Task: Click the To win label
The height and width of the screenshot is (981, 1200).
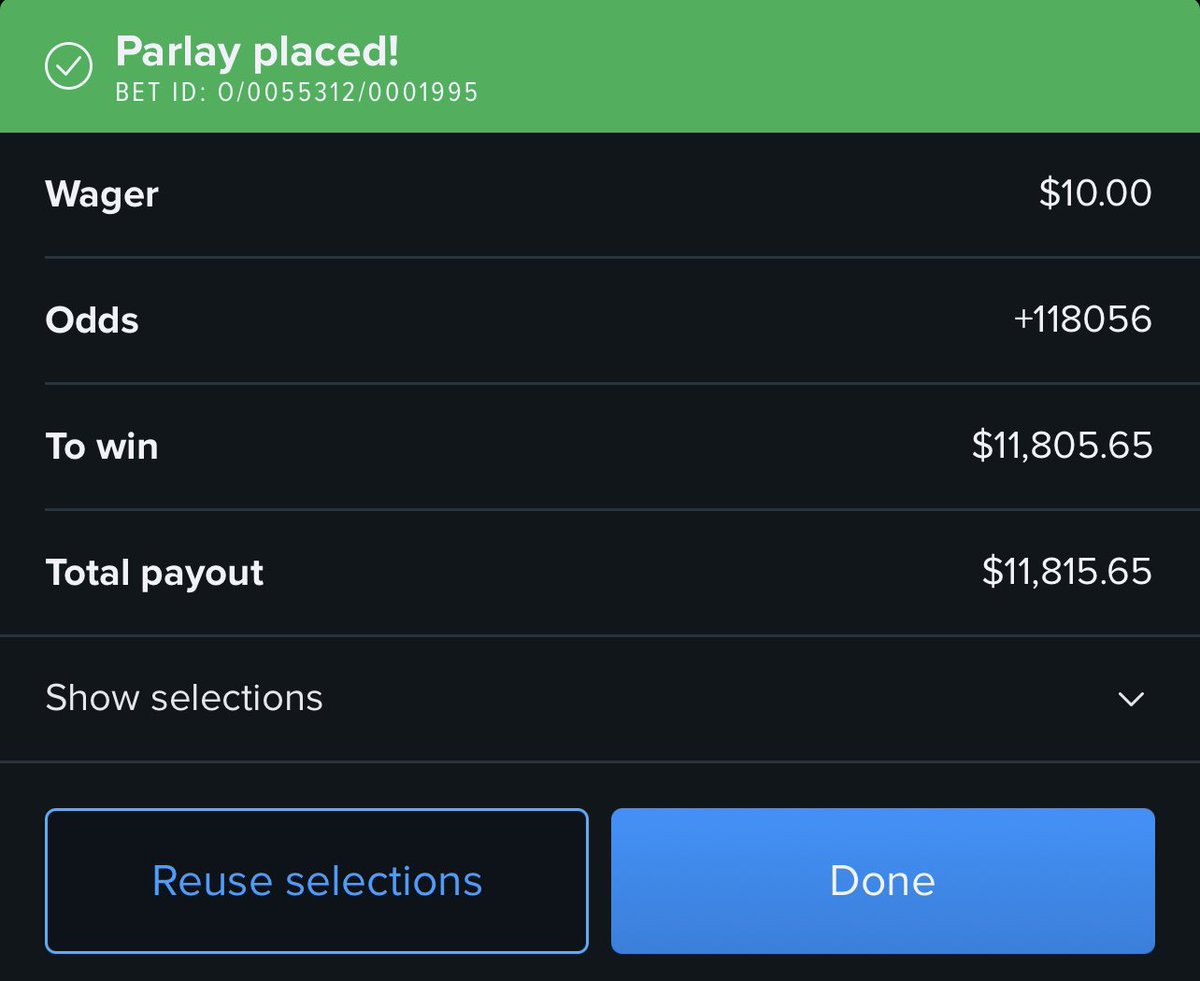Action: pos(102,446)
